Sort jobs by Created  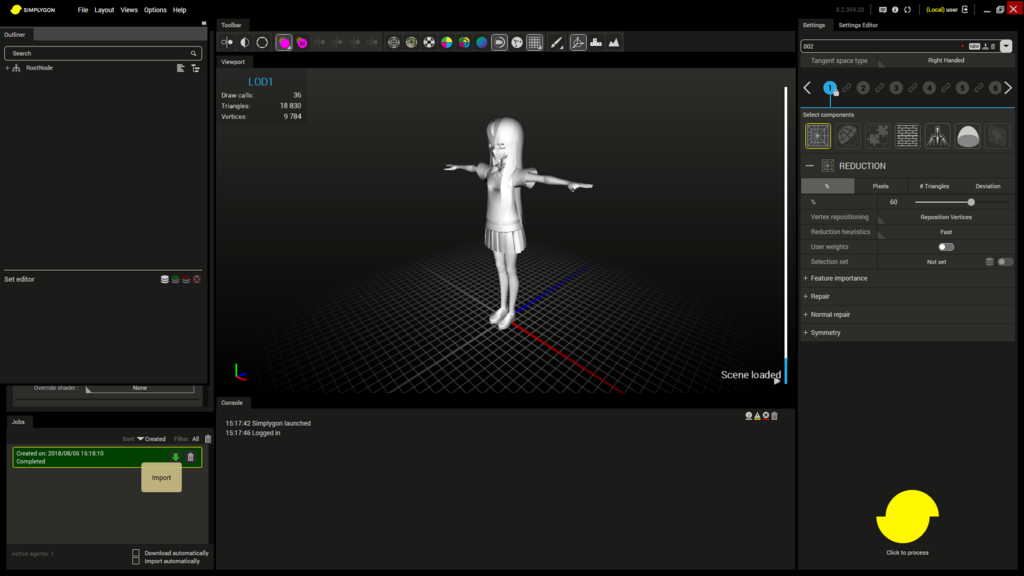coord(152,439)
